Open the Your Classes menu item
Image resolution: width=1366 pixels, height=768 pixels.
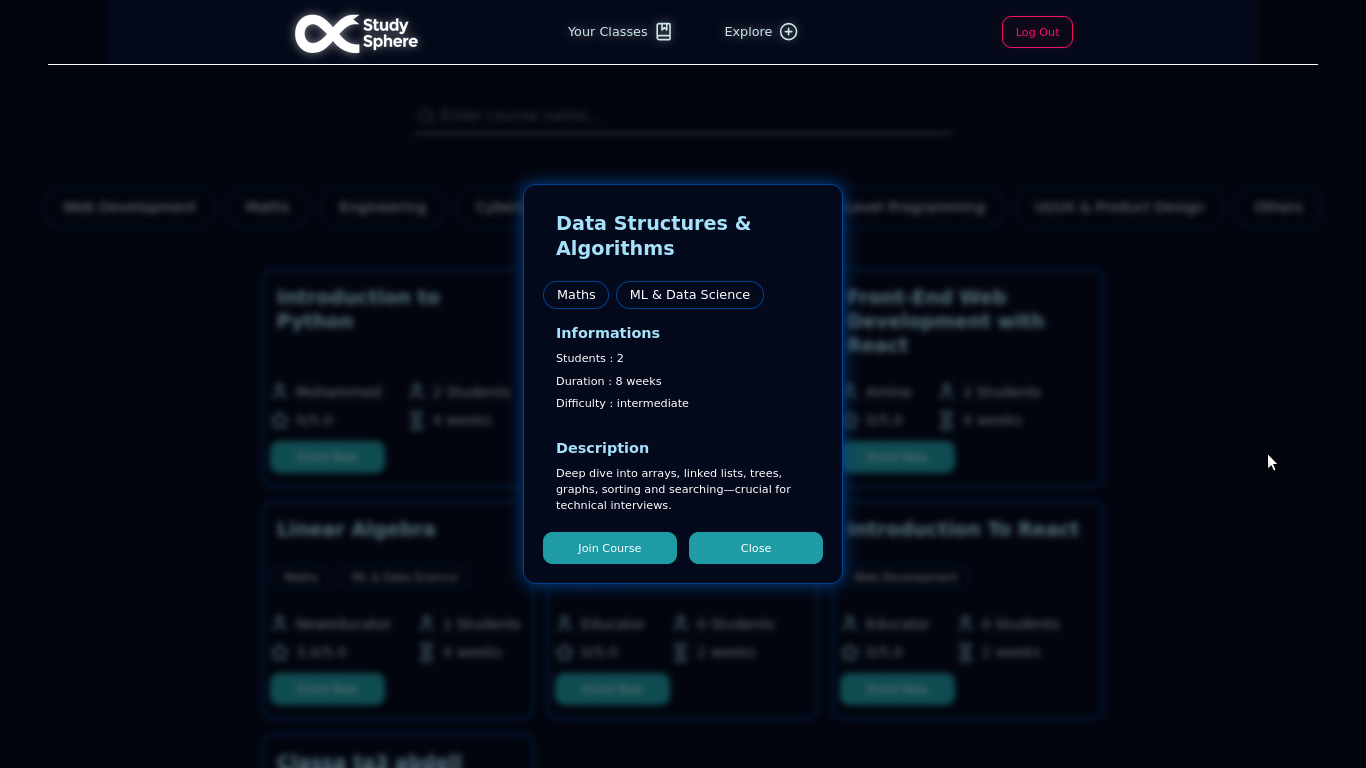607,32
